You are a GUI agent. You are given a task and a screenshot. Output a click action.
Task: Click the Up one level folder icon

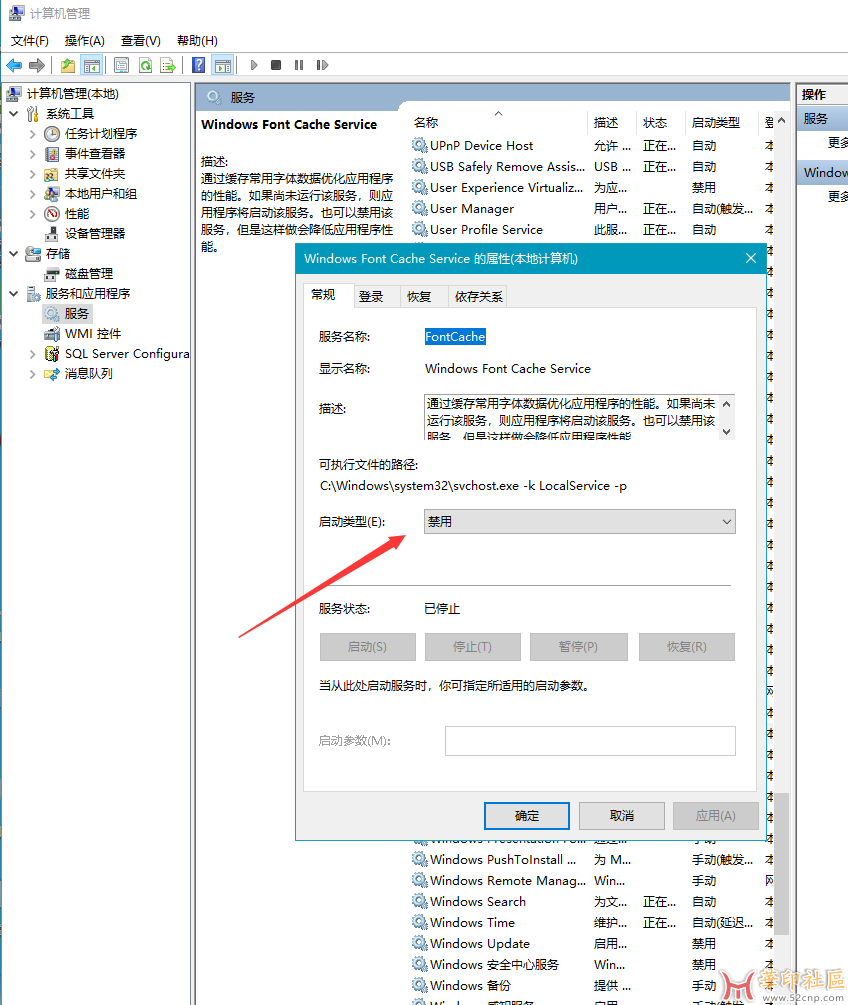68,65
